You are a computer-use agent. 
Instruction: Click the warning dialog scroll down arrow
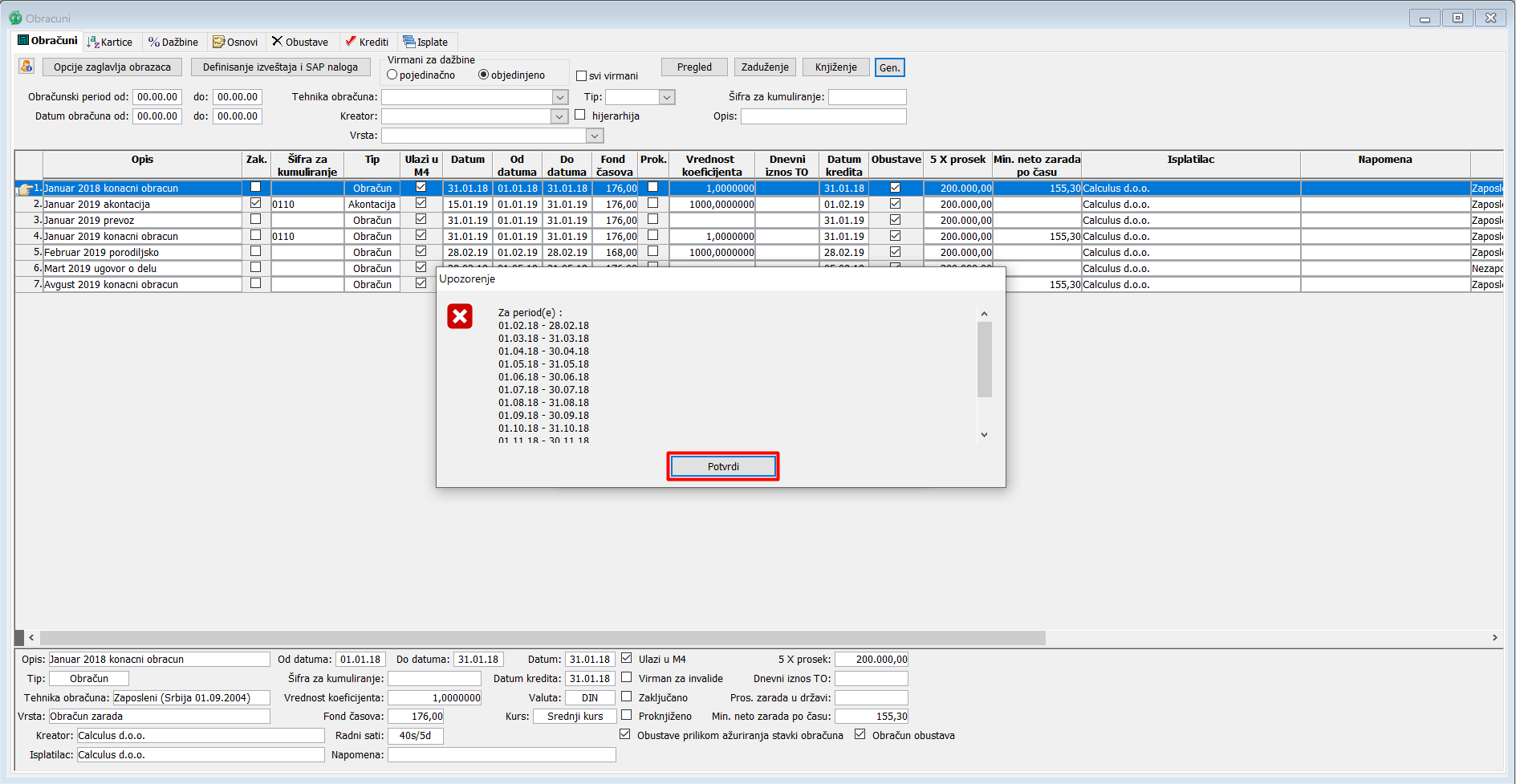click(x=985, y=435)
